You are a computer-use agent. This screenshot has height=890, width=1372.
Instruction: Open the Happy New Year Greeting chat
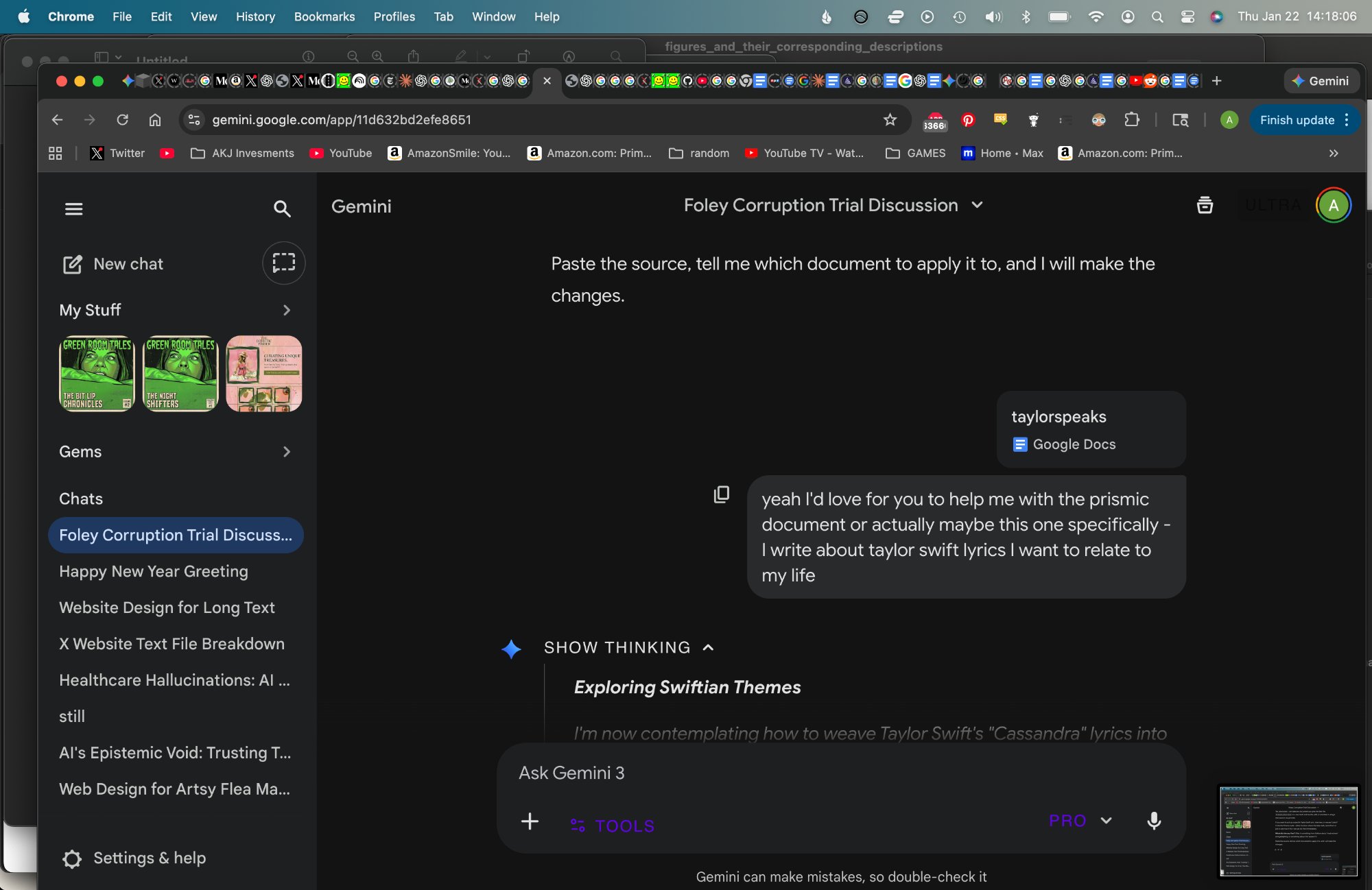coord(154,571)
